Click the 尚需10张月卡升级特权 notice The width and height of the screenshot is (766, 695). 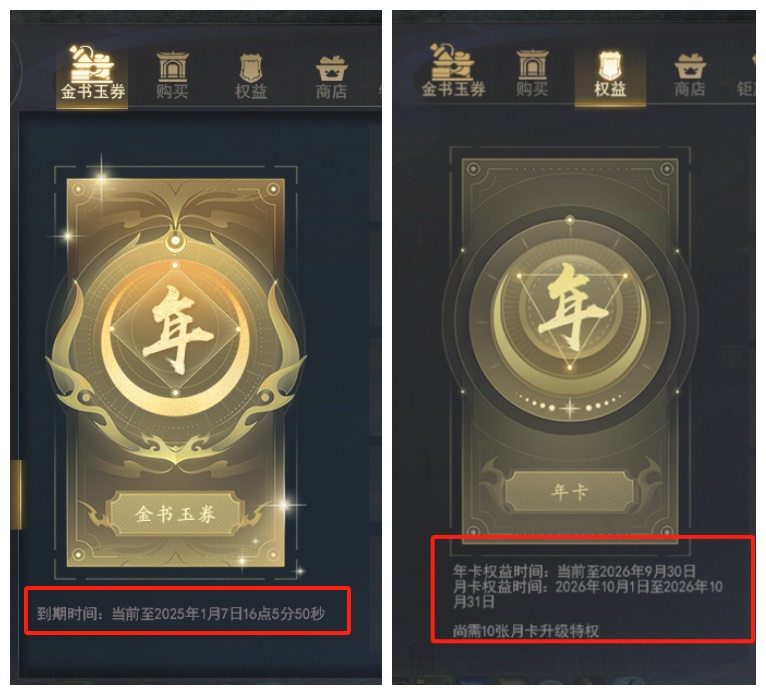(526, 631)
